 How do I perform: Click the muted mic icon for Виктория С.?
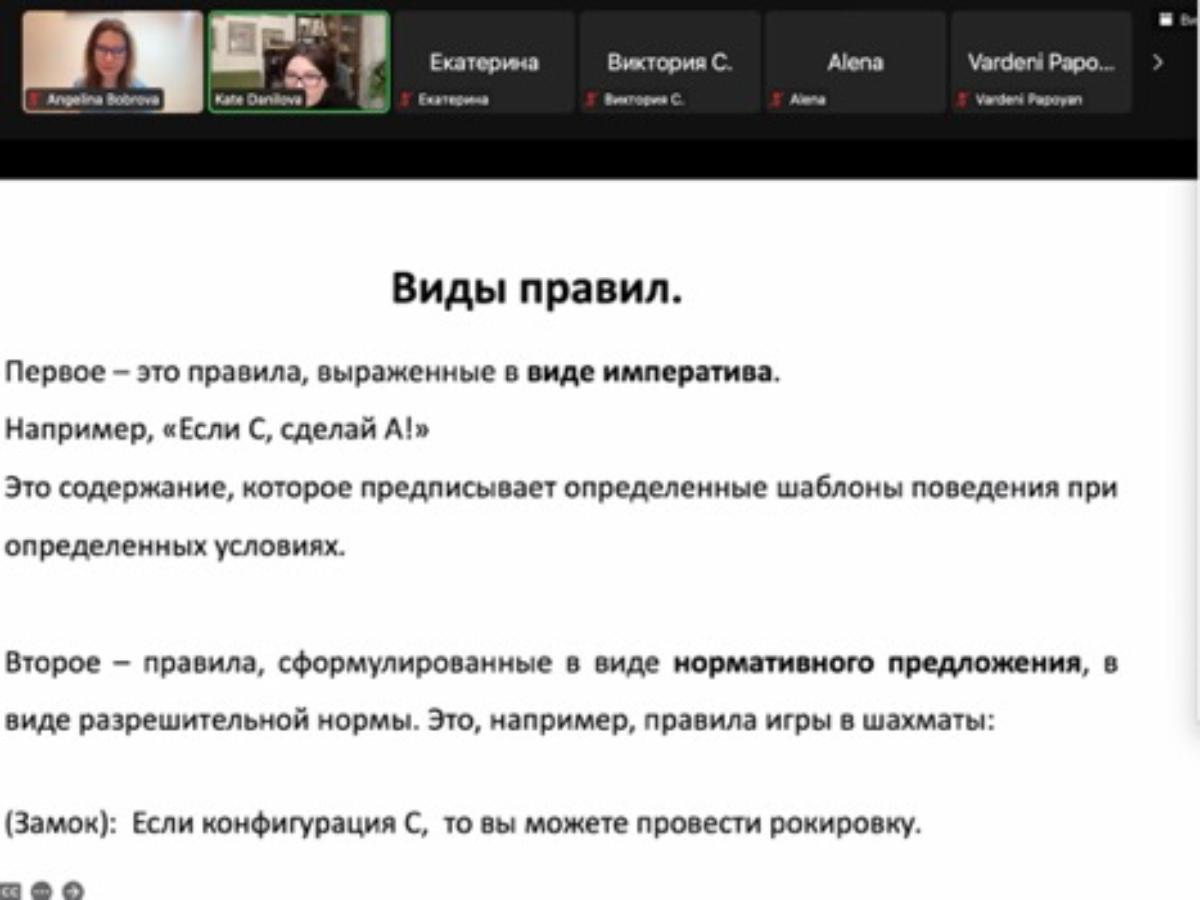592,100
